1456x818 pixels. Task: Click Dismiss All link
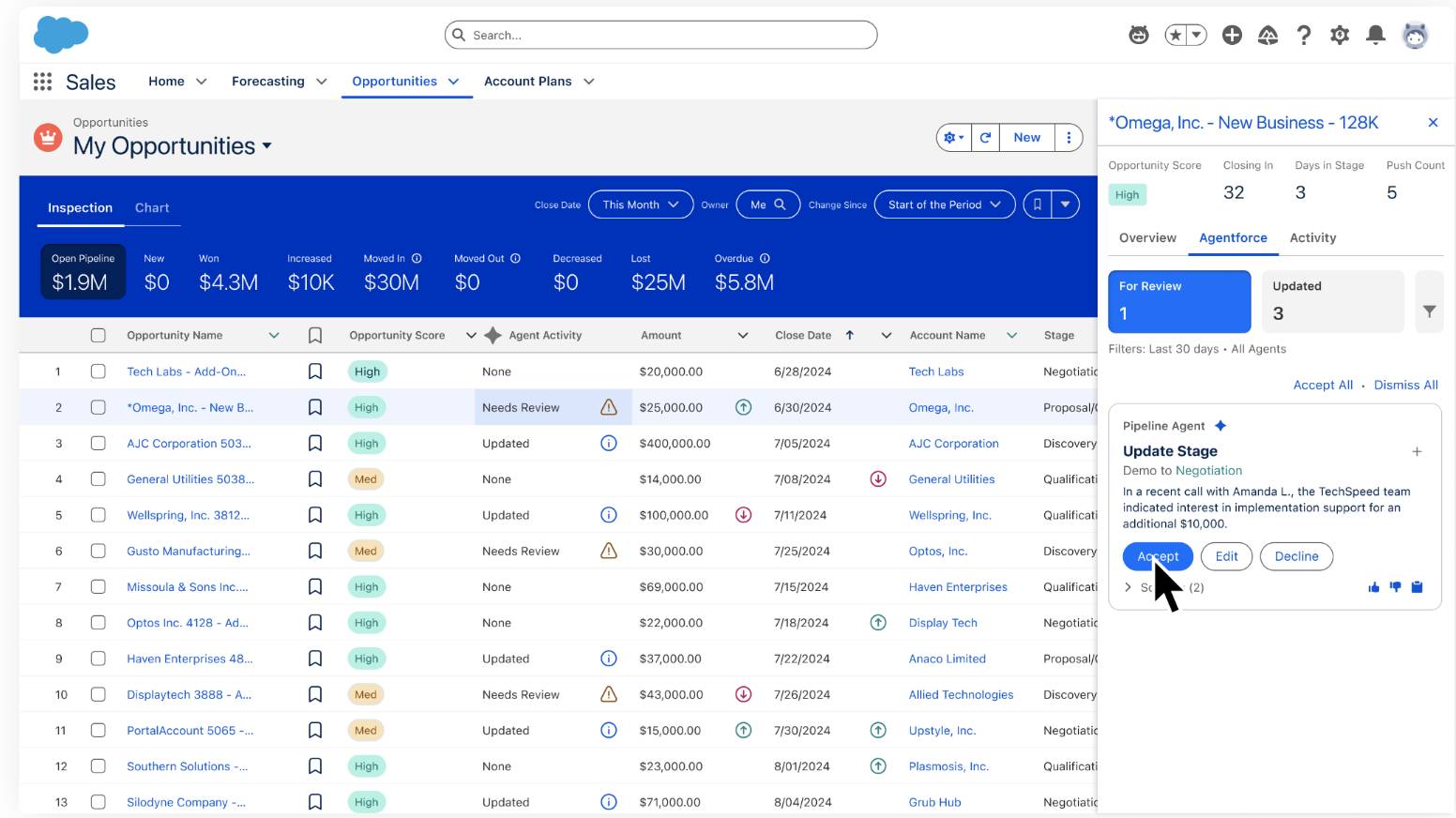[1405, 385]
